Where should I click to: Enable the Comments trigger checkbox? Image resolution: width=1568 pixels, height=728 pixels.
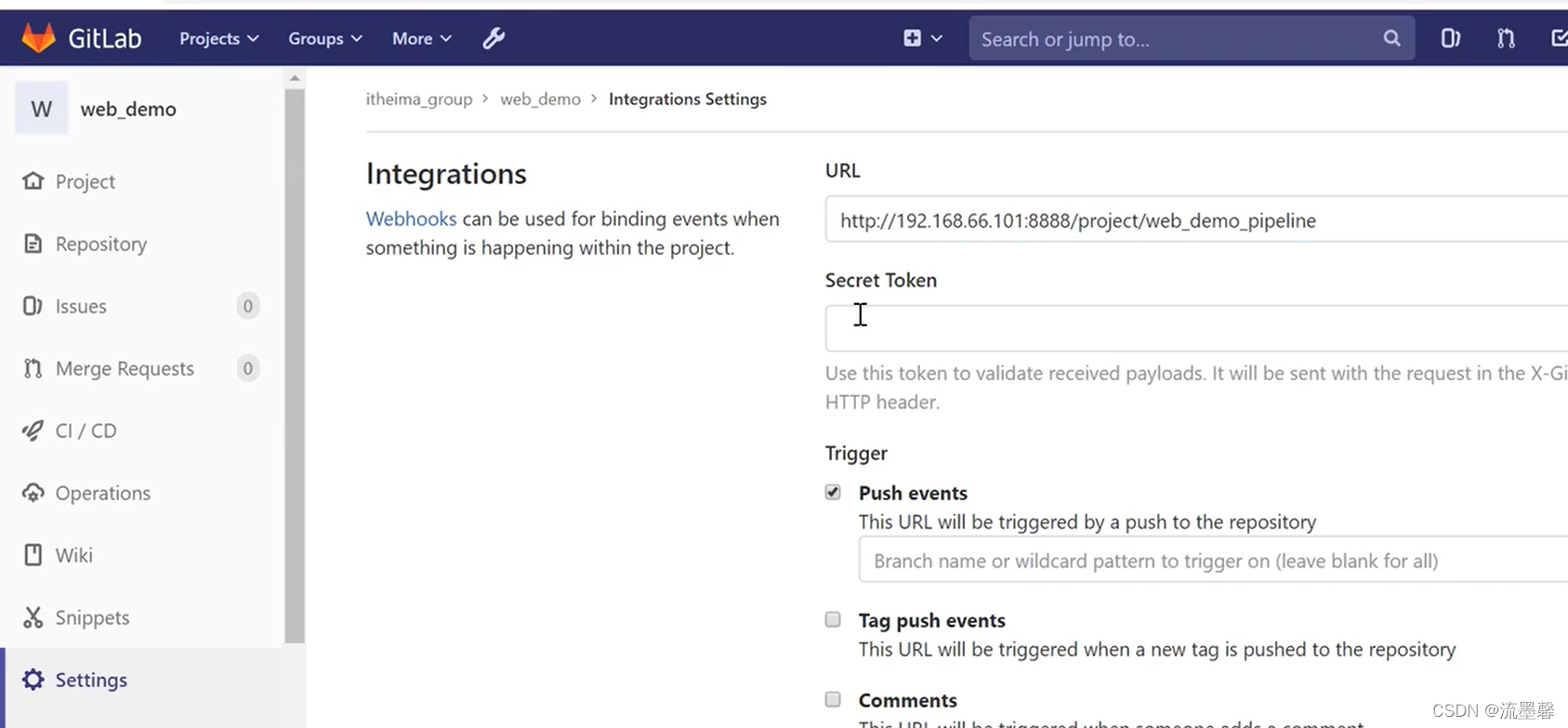(833, 699)
